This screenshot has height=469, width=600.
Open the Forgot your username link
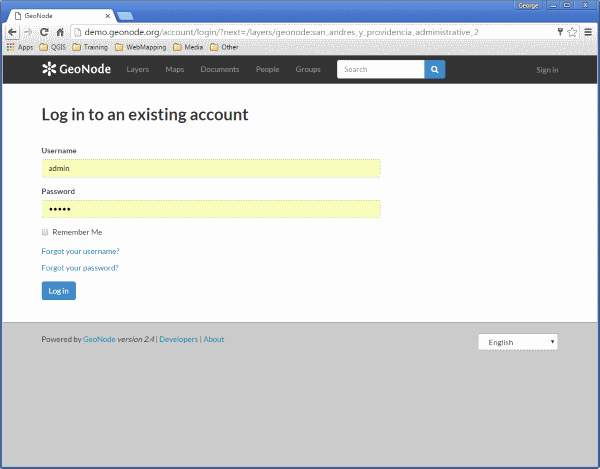pos(80,251)
